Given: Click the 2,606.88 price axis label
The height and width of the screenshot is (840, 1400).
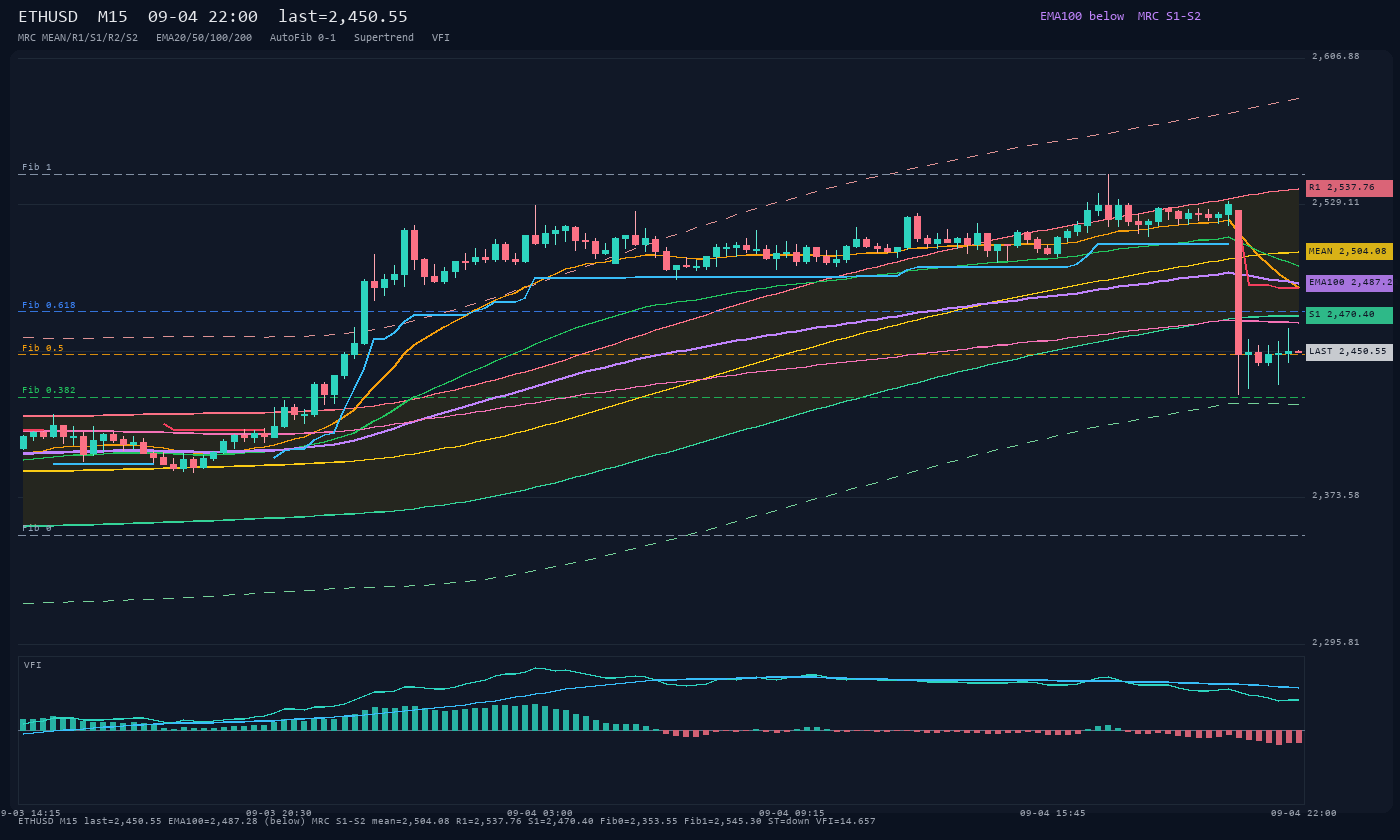Looking at the screenshot, I should pyautogui.click(x=1336, y=56).
